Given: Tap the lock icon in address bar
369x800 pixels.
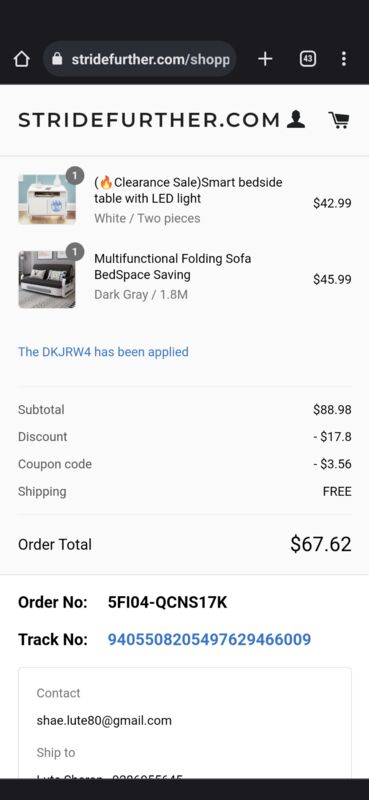Looking at the screenshot, I should click(58, 59).
